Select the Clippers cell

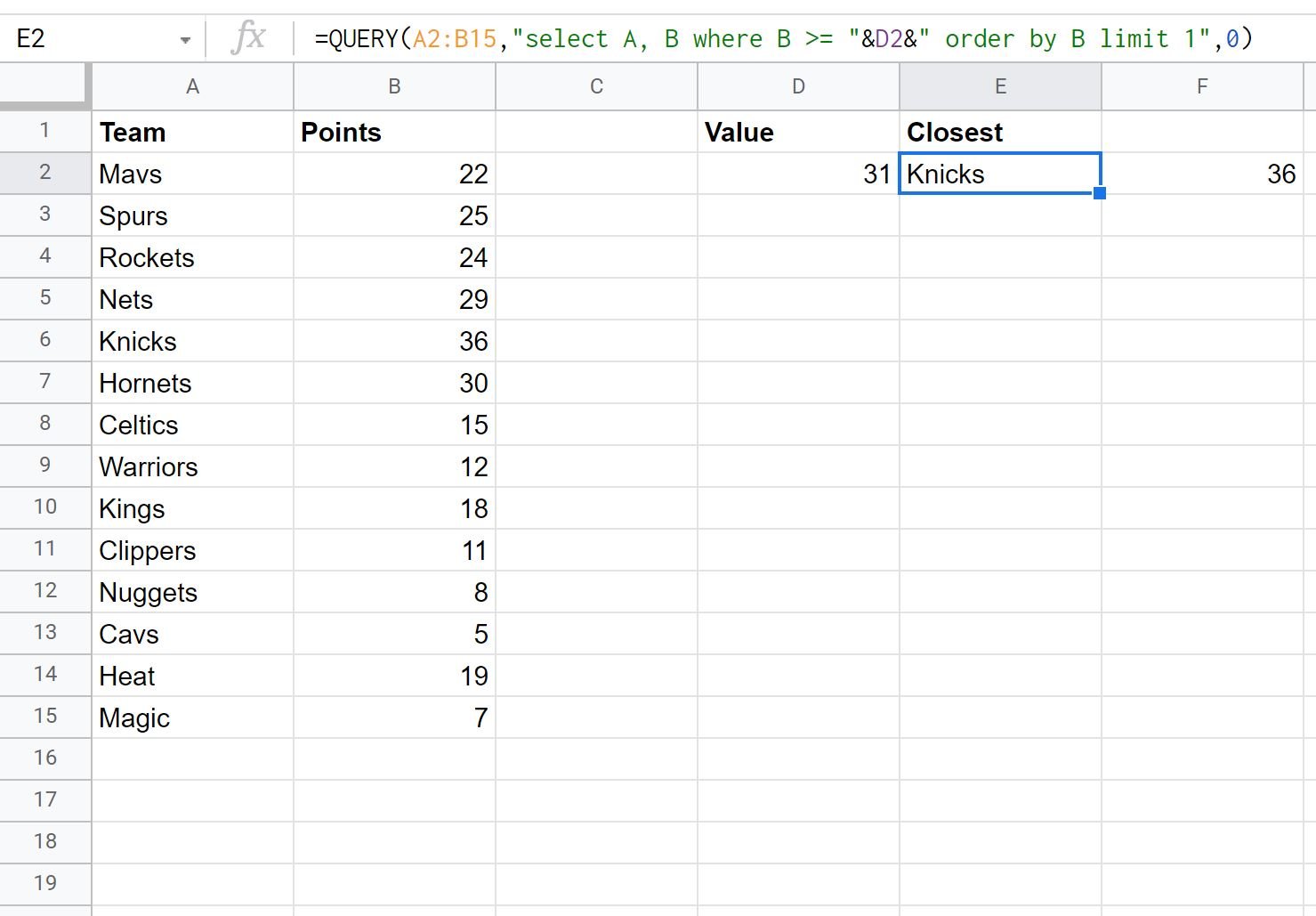click(192, 550)
